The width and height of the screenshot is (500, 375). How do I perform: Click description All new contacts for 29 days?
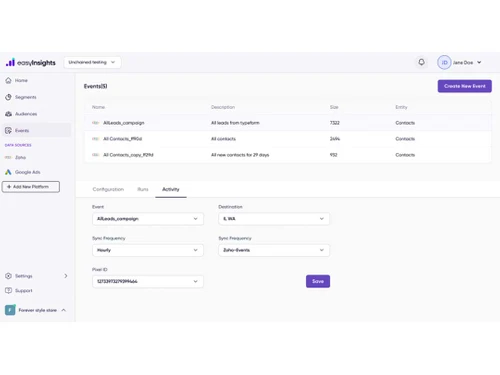point(240,155)
